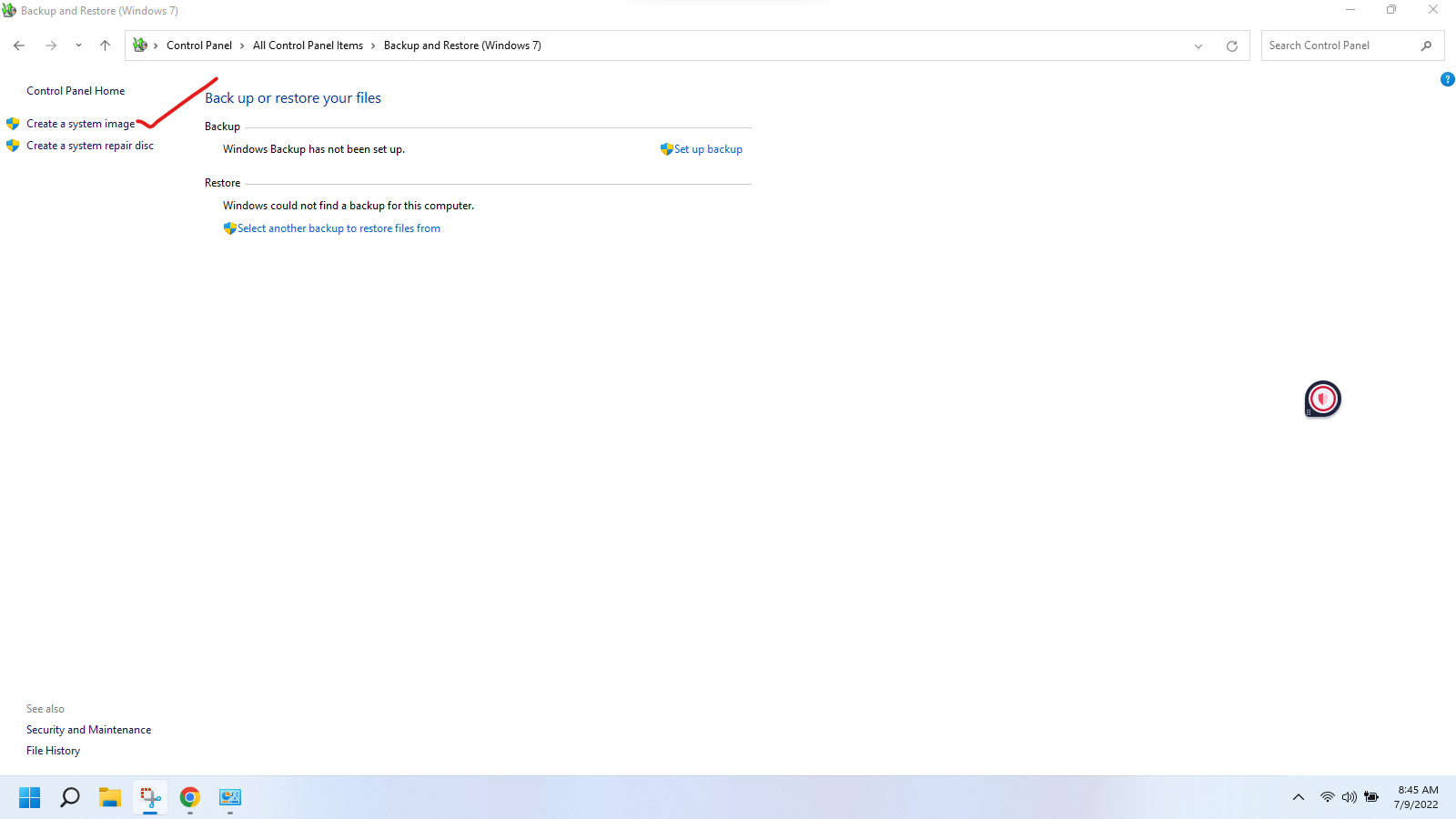Click the Forward navigation arrow

[x=51, y=45]
